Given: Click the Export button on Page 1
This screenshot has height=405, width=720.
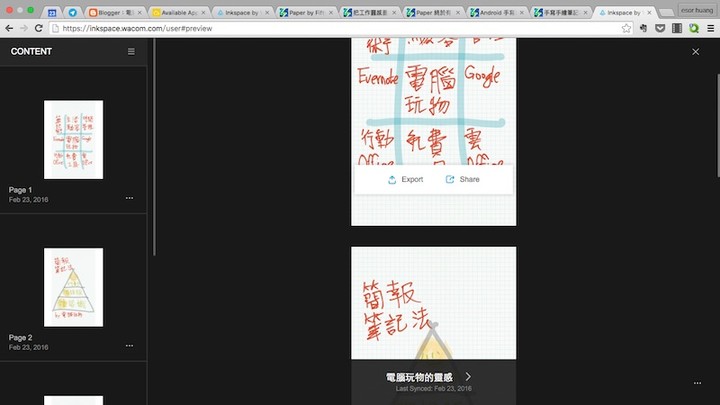Looking at the screenshot, I should (405, 180).
